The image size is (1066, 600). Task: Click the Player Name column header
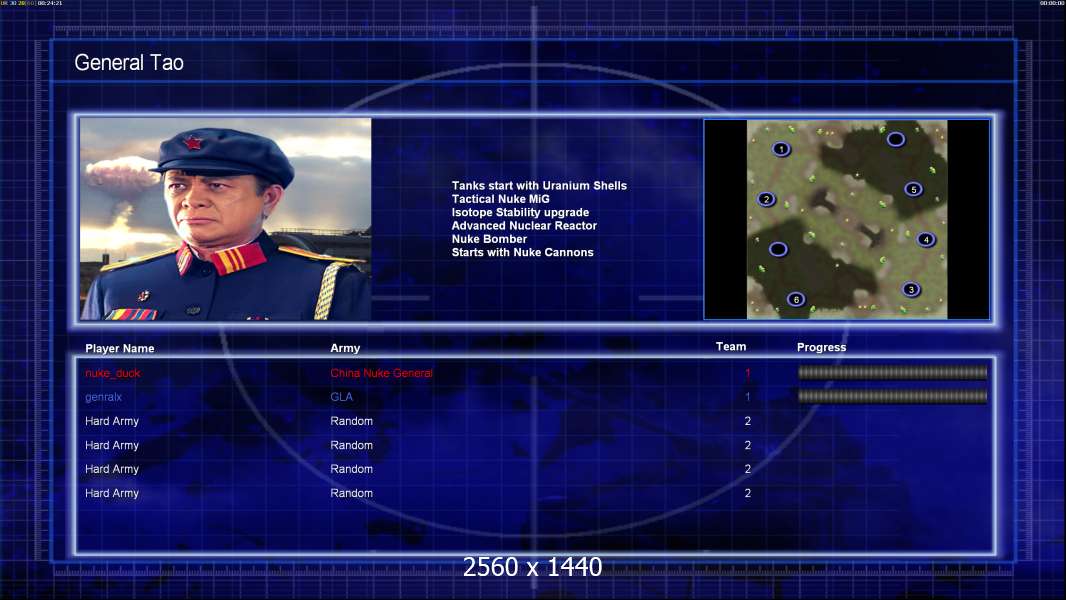pos(120,349)
